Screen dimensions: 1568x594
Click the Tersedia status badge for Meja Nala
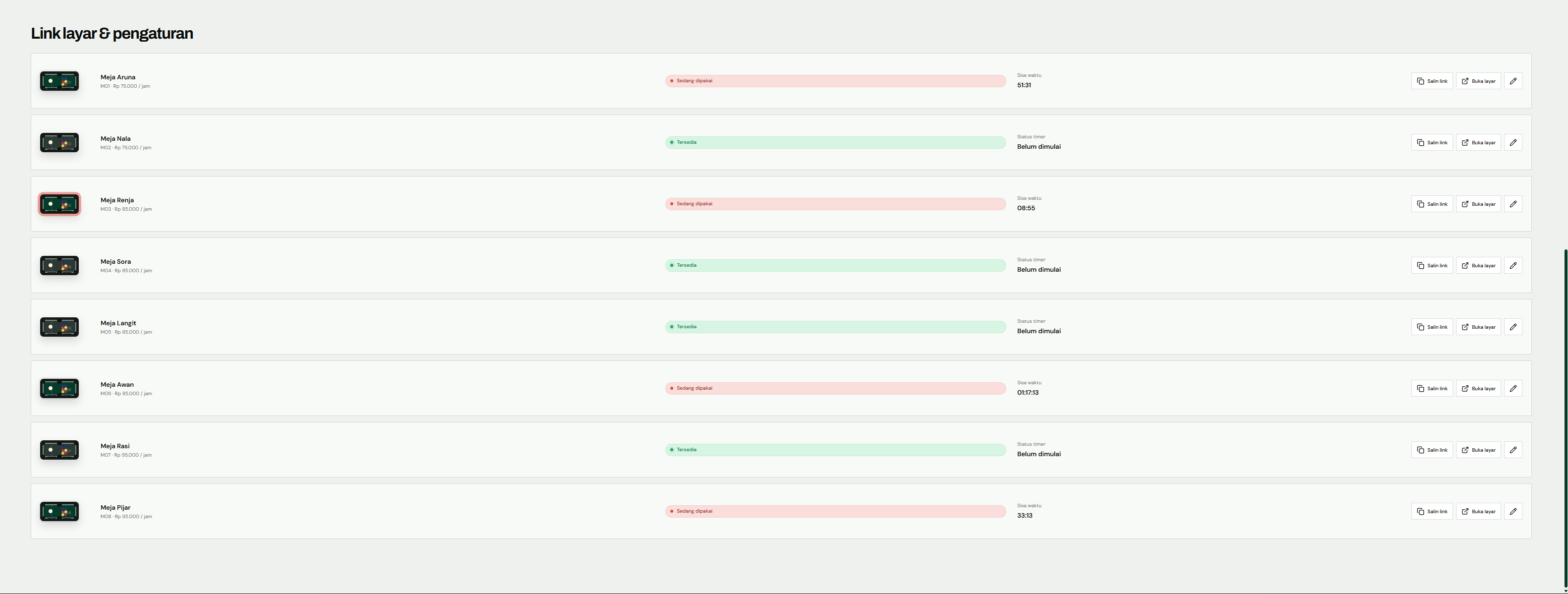click(x=835, y=143)
